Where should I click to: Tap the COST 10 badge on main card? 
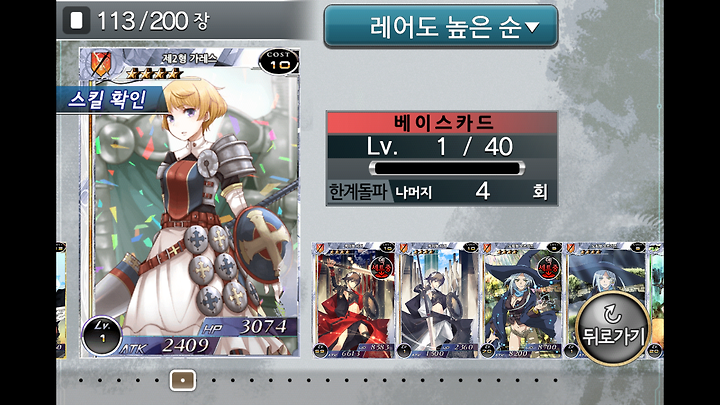[x=279, y=62]
